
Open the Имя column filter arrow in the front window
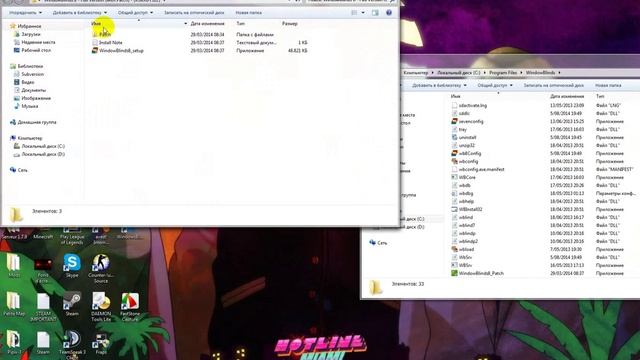(x=186, y=24)
